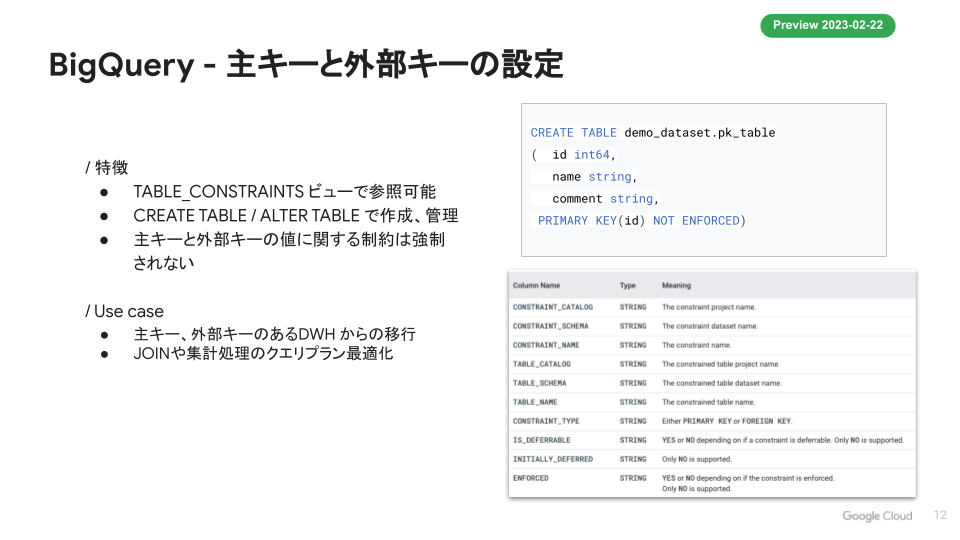The height and width of the screenshot is (540, 960).
Task: Click the bullet 主キーと外部キーの値に関する制約は強制
Action: (x=288, y=239)
